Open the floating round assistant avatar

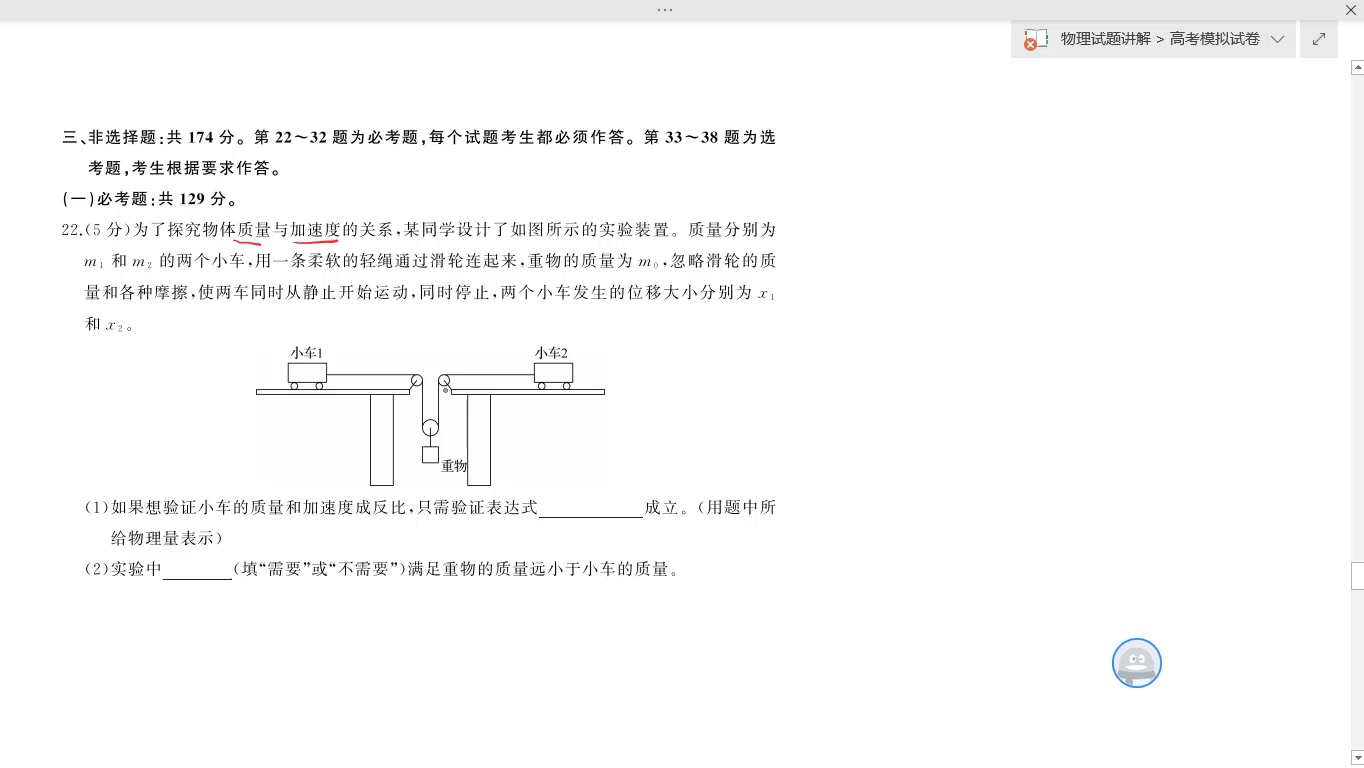(1137, 663)
